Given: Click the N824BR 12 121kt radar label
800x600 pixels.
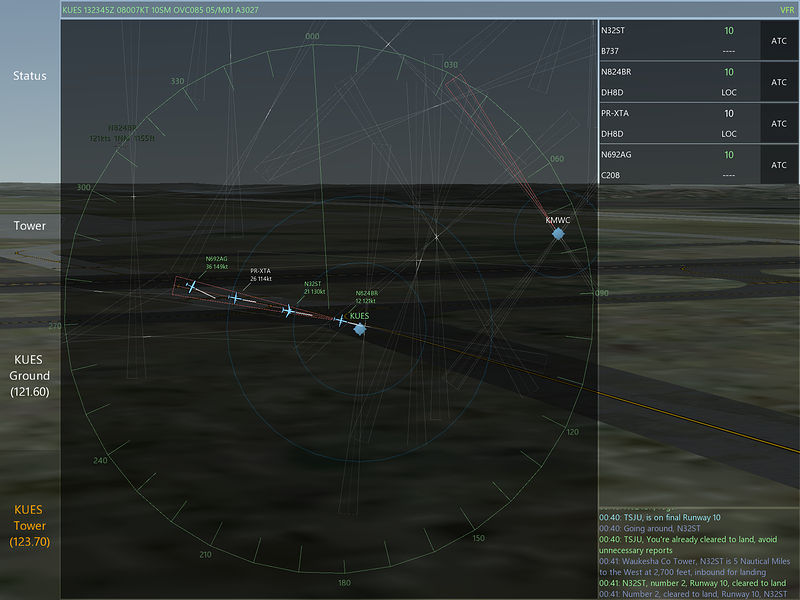Looking at the screenshot, I should pyautogui.click(x=366, y=297).
